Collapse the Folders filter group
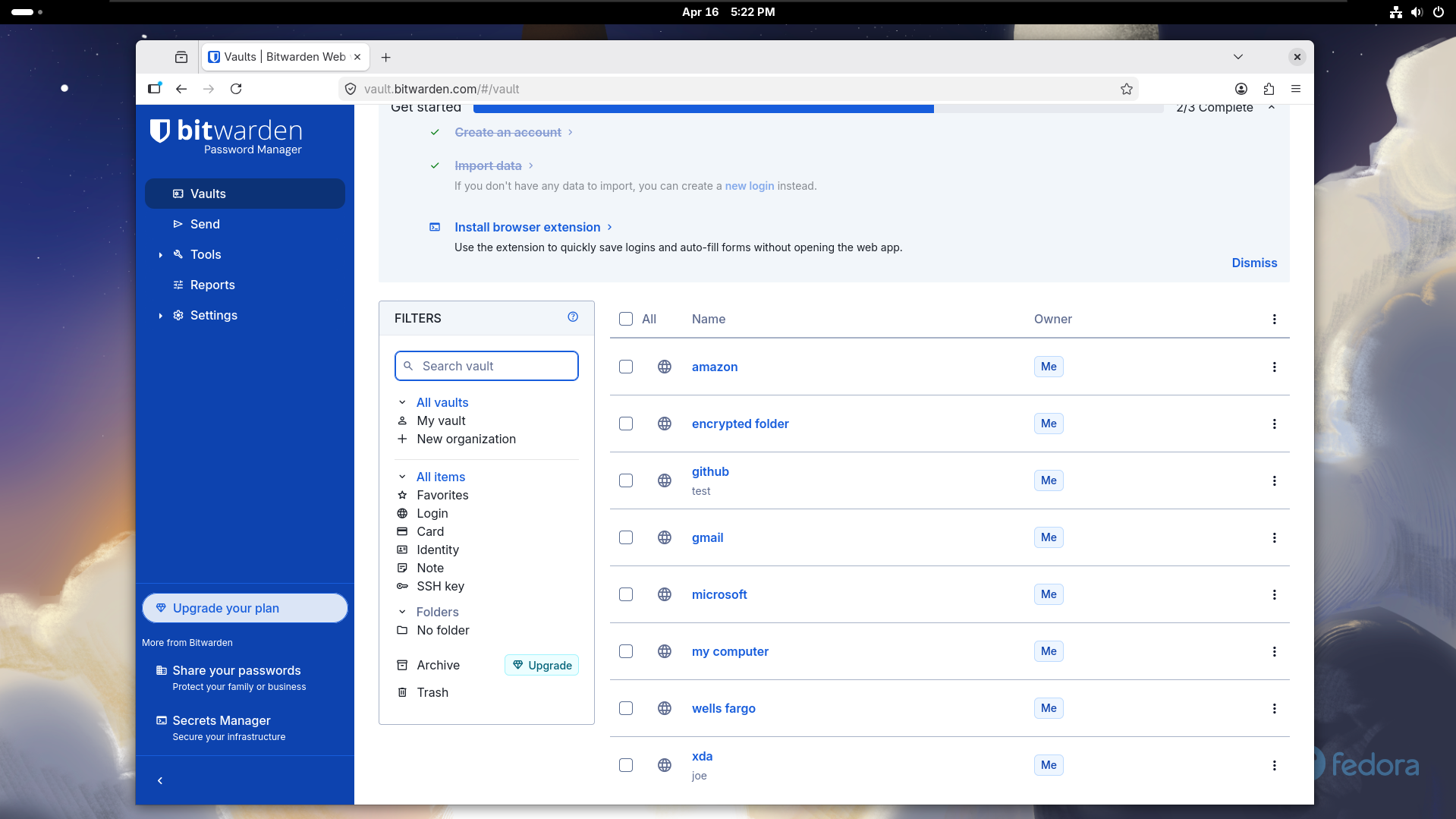 click(x=402, y=612)
